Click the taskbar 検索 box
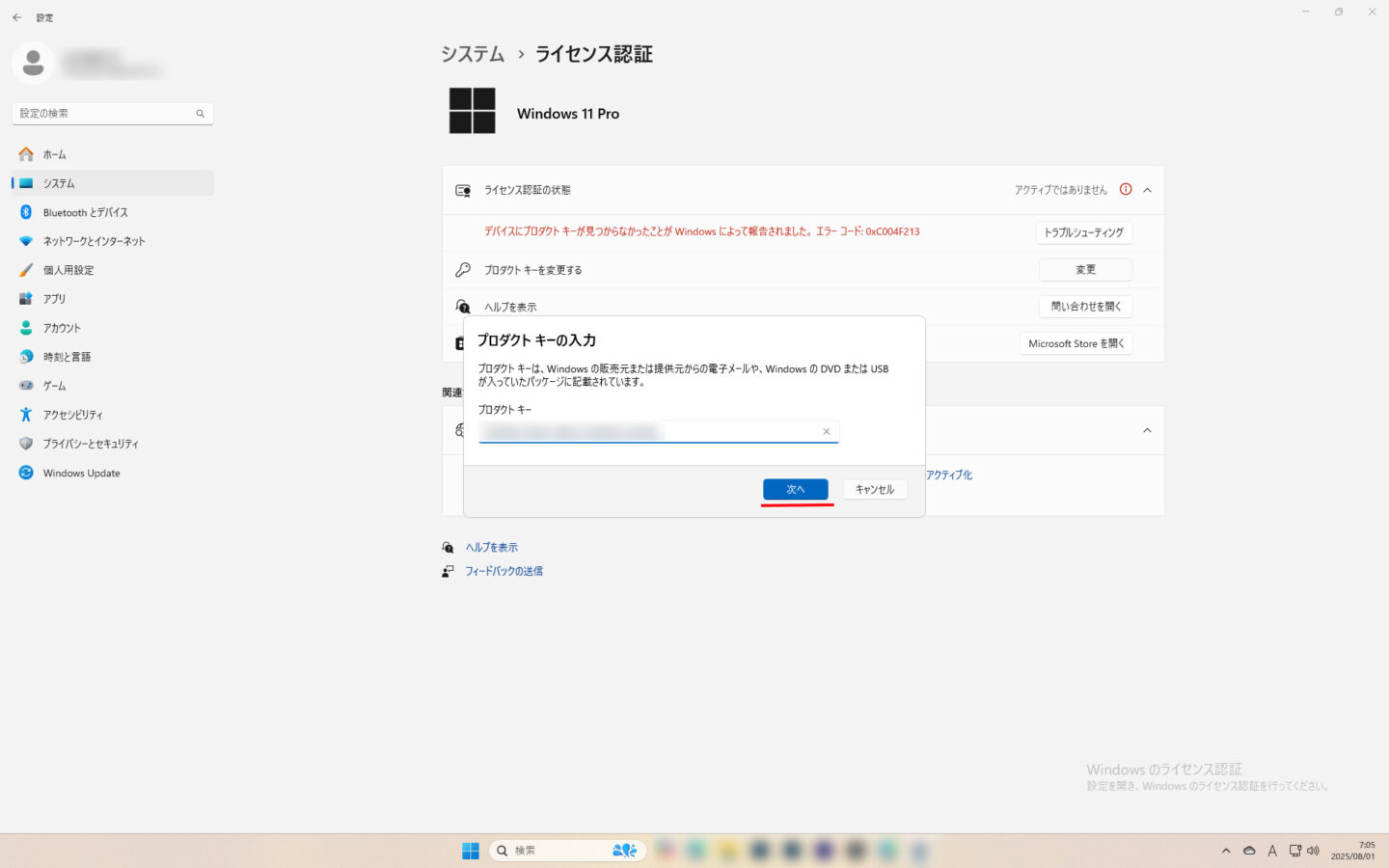The image size is (1389, 868). (567, 851)
